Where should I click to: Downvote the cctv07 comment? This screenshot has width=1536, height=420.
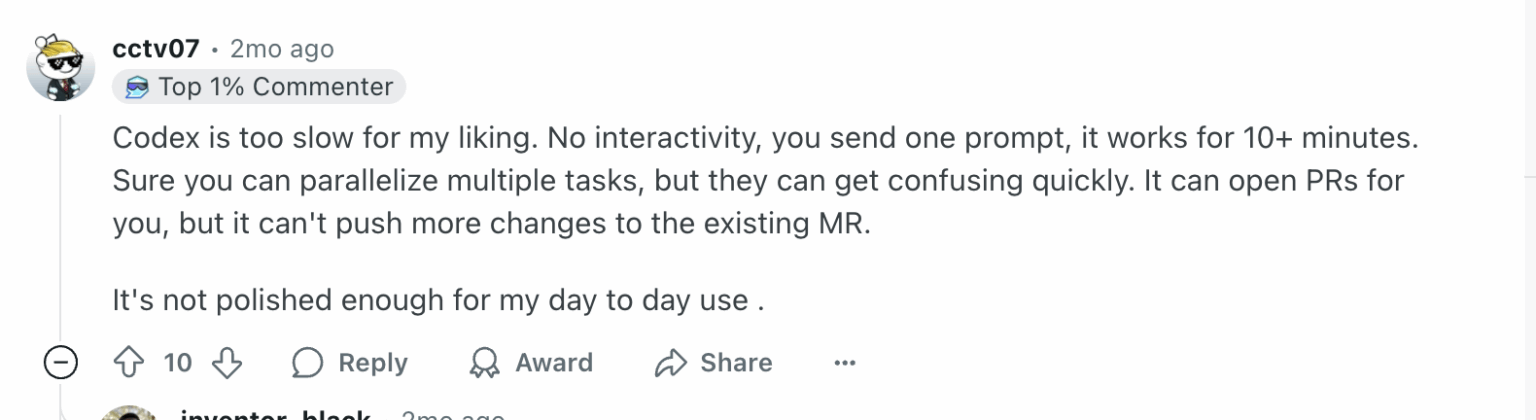point(228,362)
